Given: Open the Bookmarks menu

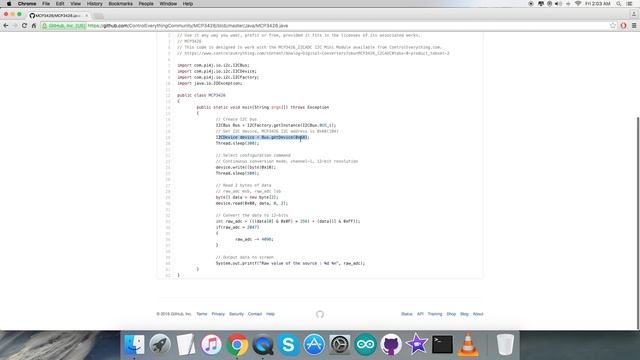Looking at the screenshot, I should [120, 4].
